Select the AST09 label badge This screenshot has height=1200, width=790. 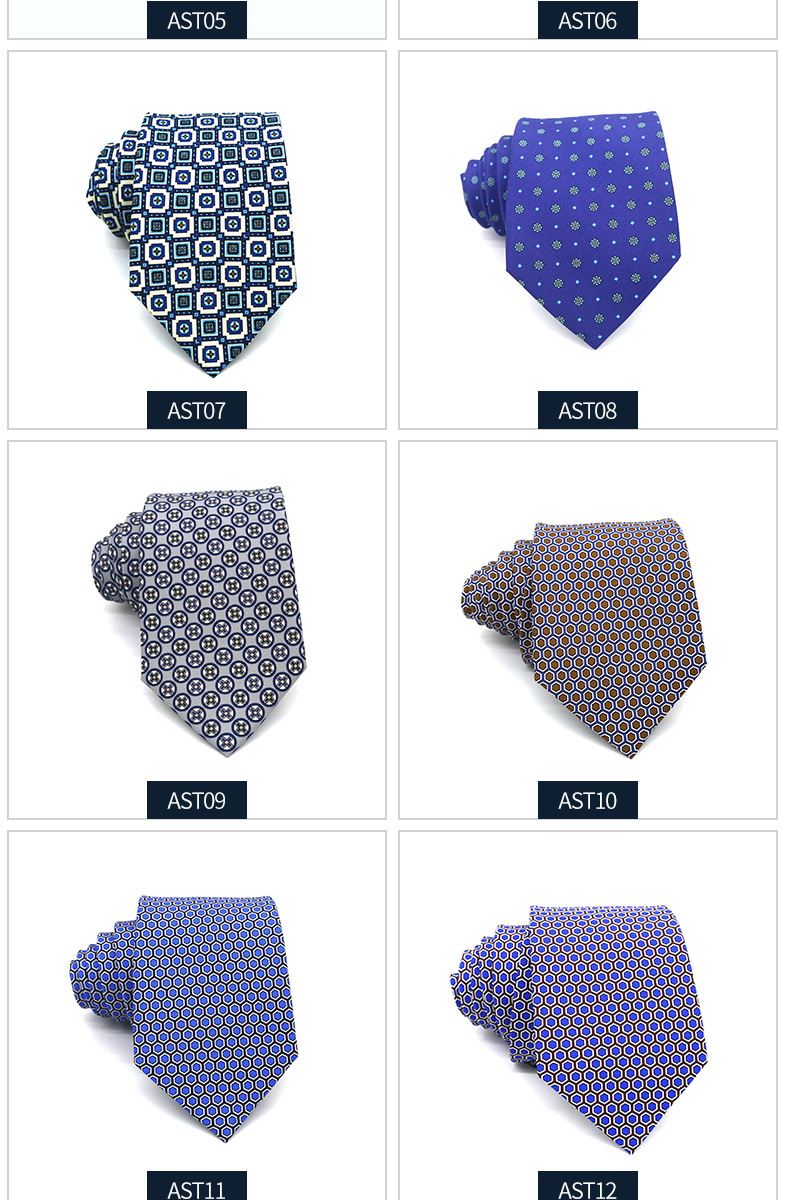pyautogui.click(x=197, y=800)
